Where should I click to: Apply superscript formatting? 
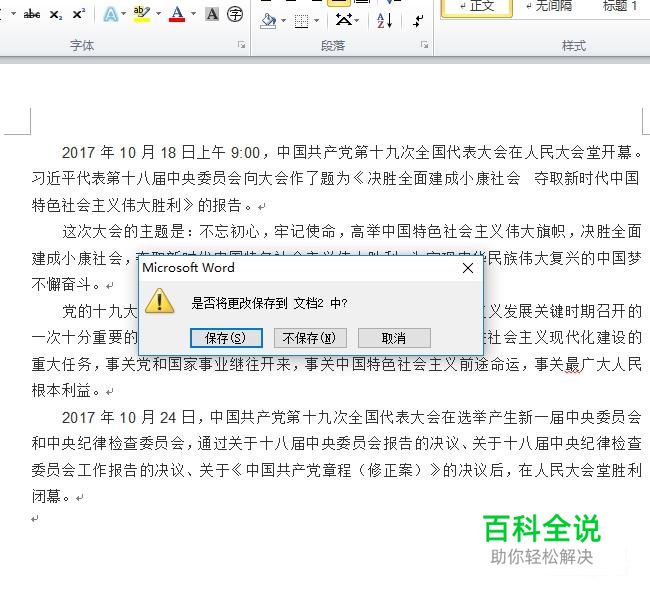tap(78, 15)
